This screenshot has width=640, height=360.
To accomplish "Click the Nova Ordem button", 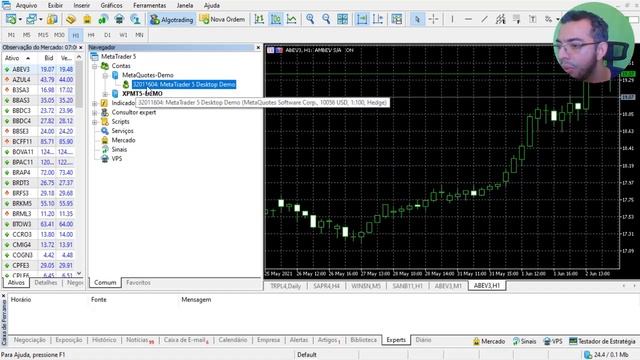I will point(222,19).
